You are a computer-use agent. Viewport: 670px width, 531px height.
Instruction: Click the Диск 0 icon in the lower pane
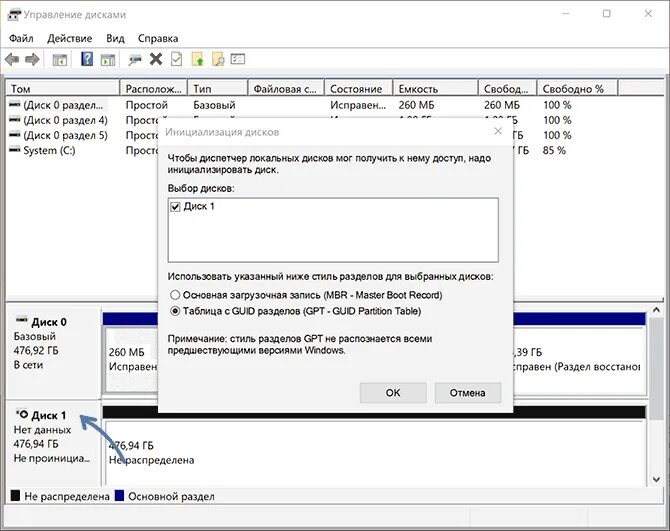(21, 319)
